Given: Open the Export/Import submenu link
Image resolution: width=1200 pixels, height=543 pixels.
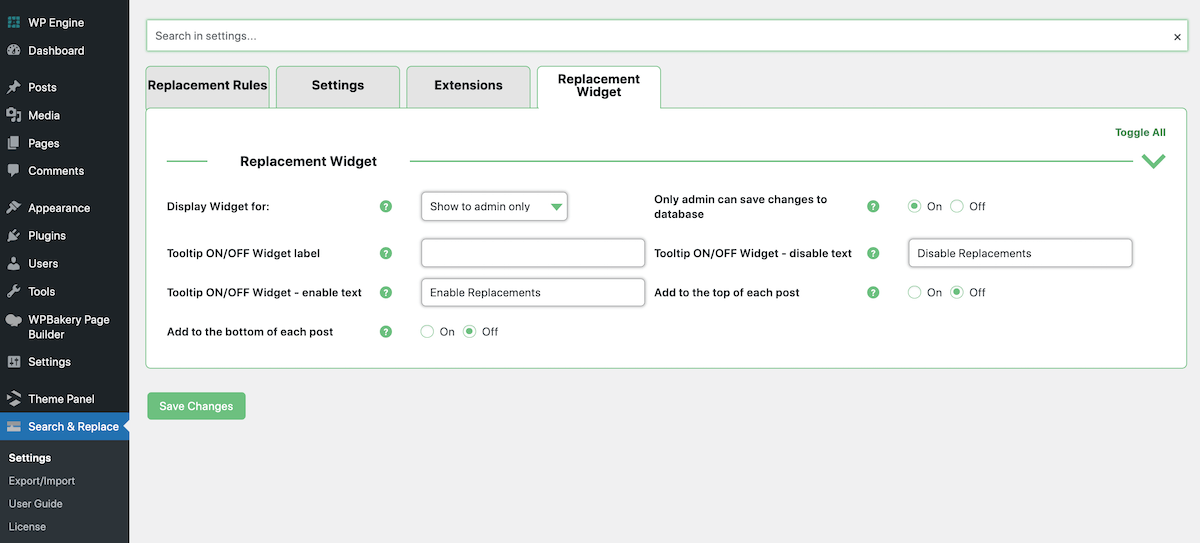Looking at the screenshot, I should [x=42, y=481].
